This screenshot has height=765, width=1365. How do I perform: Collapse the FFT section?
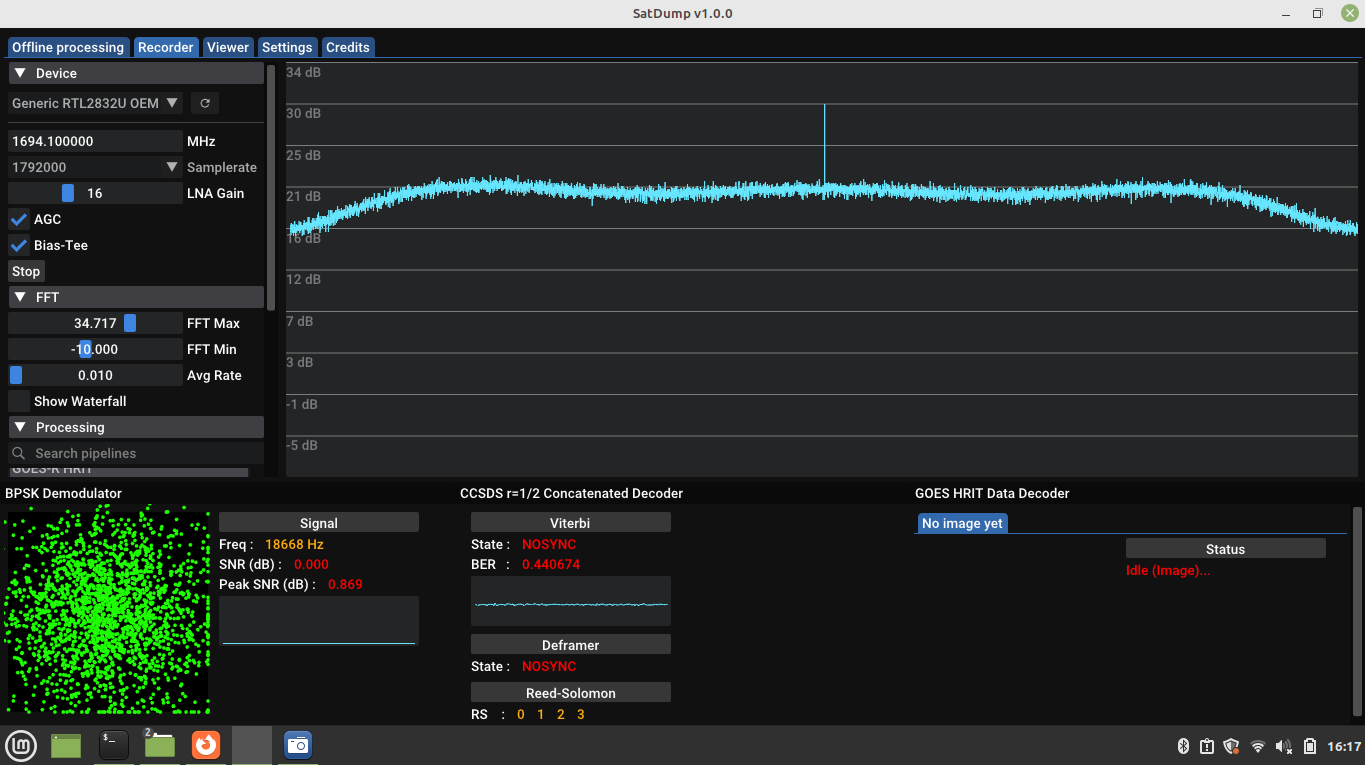click(x=18, y=297)
